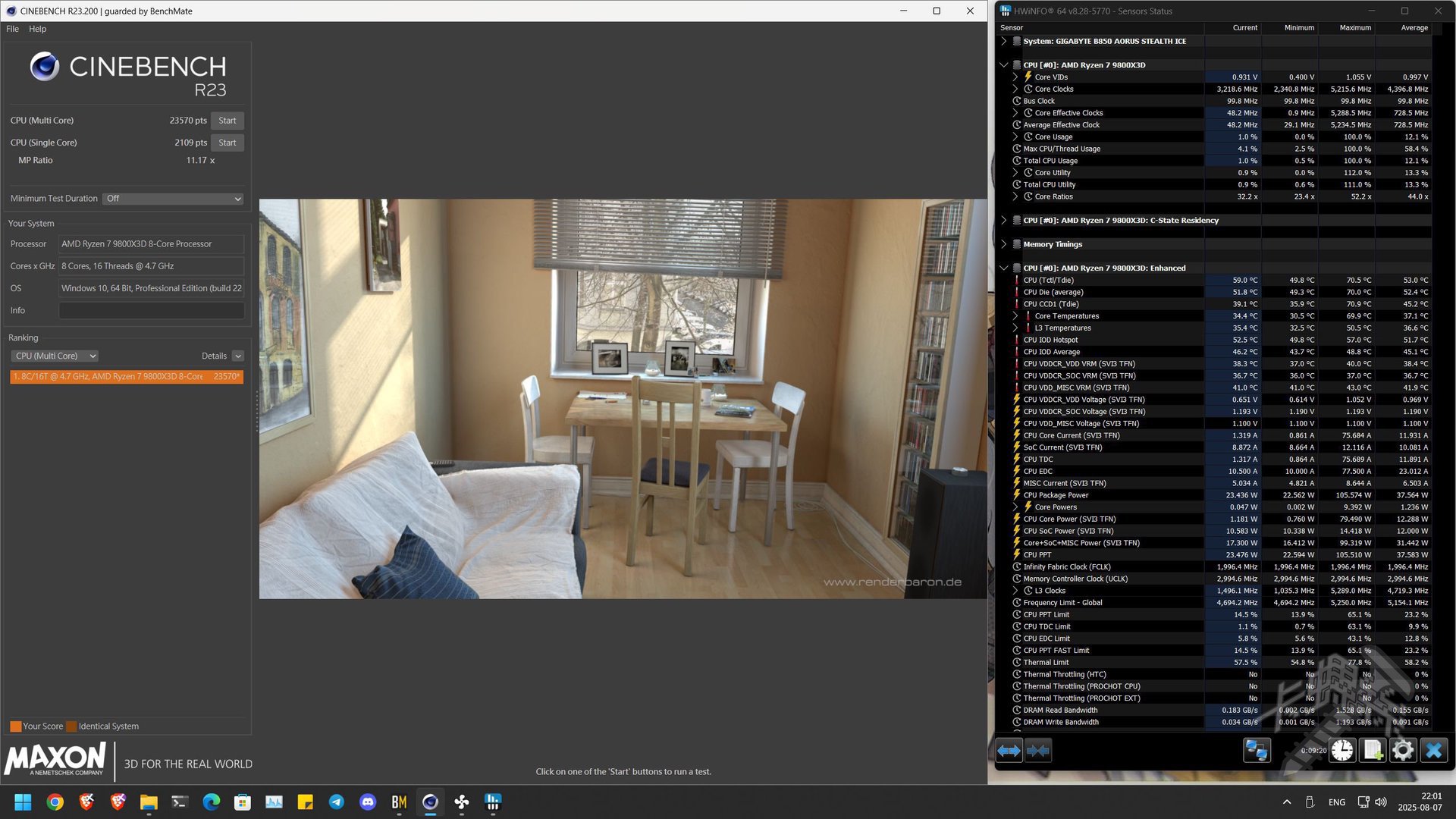Viewport: 1456px width, 819px height.
Task: Start the CPU Single Core test
Action: tap(227, 143)
